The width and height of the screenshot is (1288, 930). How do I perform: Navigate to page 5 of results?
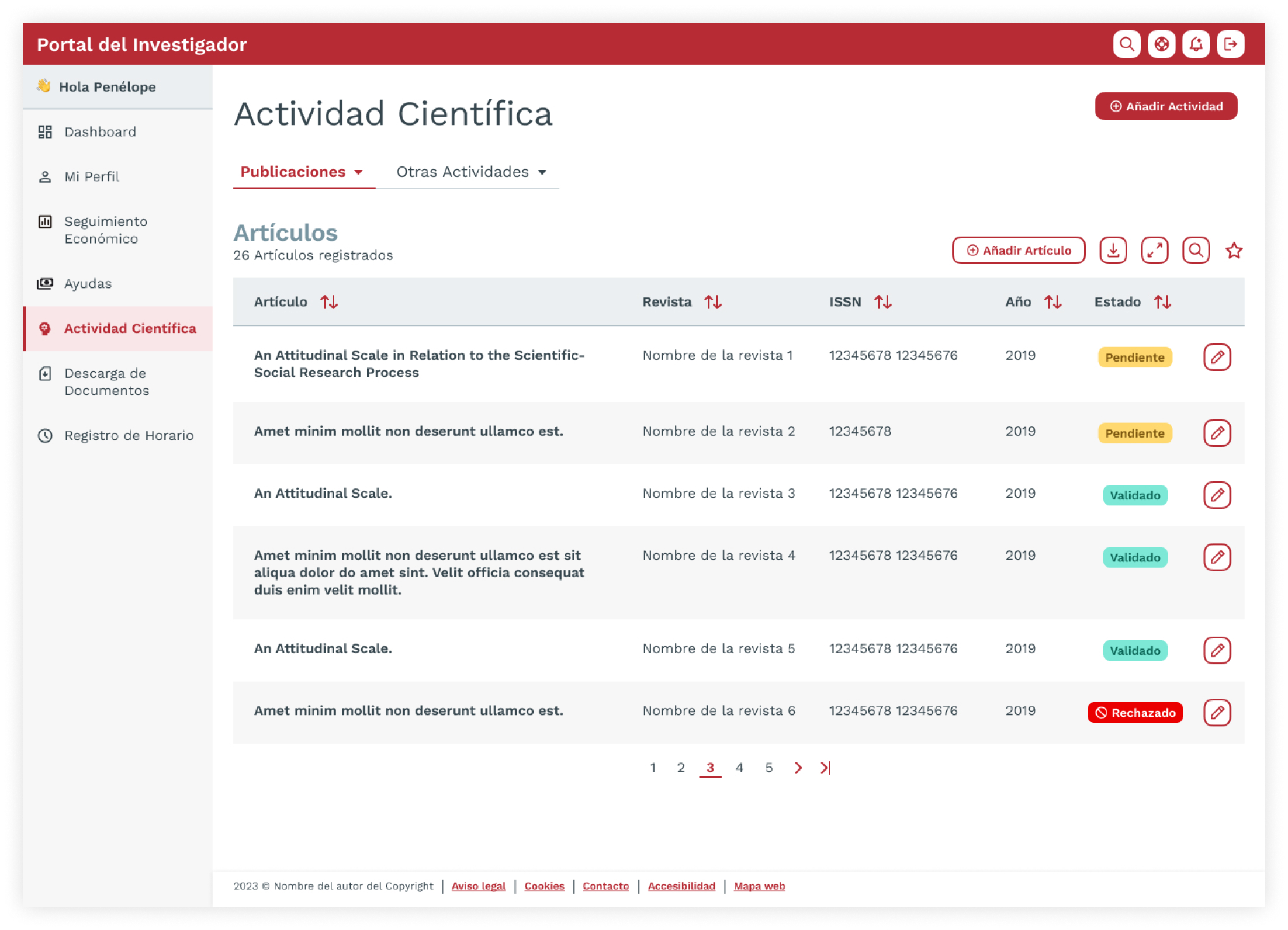pyautogui.click(x=769, y=768)
